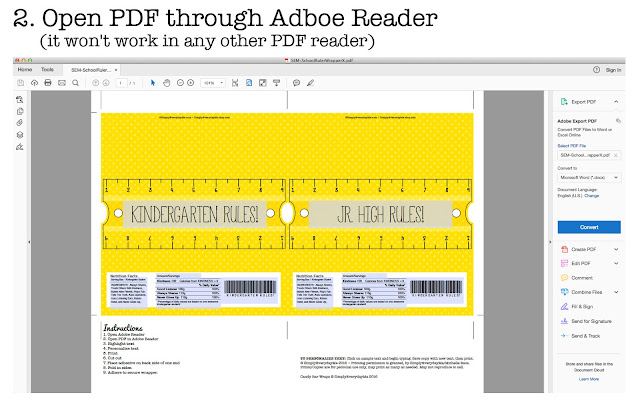This screenshot has width=640, height=407.
Task: Open attachments paperclip panel icon
Action: (x=20, y=123)
